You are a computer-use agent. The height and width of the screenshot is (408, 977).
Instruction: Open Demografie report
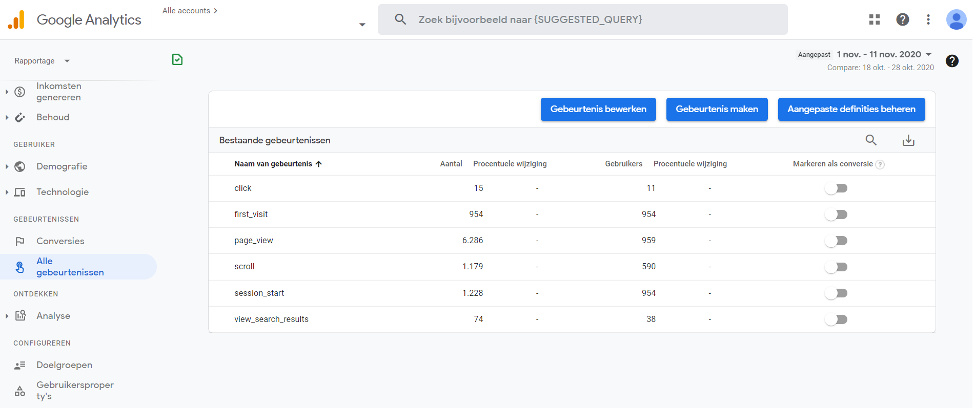click(62, 166)
